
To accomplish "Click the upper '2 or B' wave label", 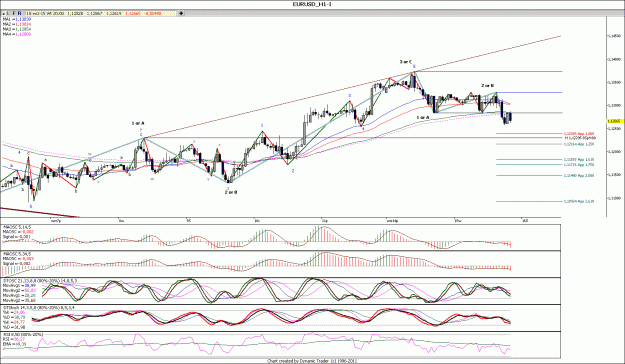I will pos(487,86).
